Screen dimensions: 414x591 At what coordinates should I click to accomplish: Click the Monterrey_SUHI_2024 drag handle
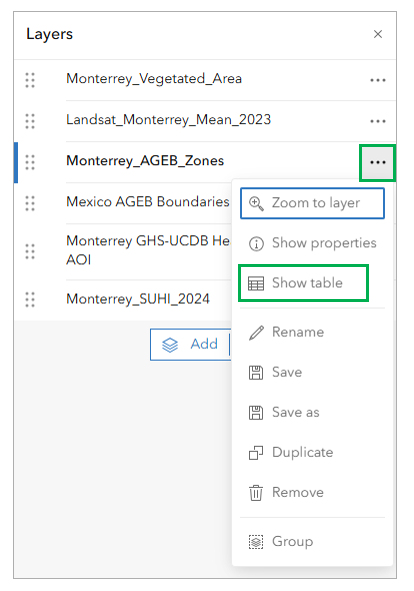pos(30,300)
